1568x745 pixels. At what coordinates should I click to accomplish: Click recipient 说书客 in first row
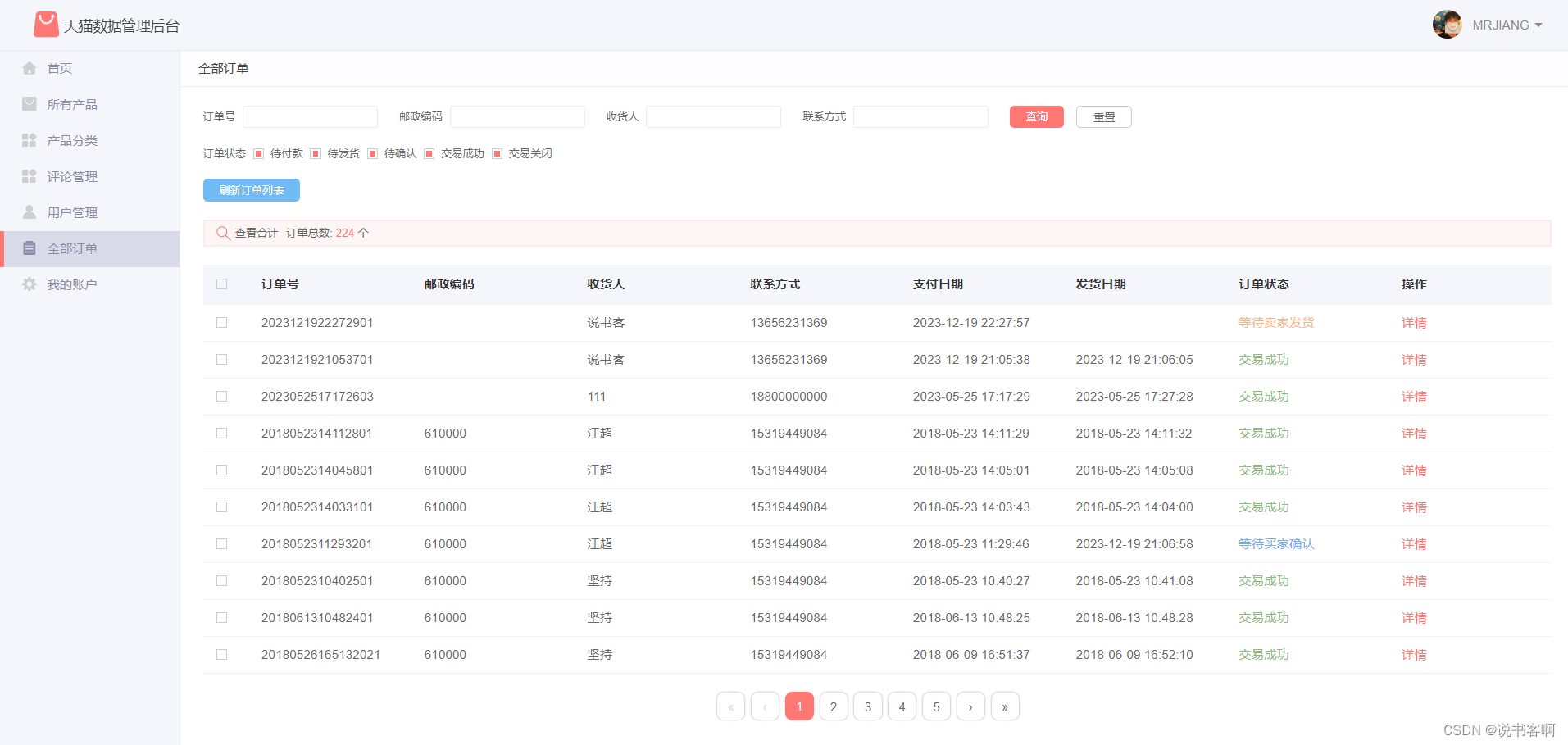(x=606, y=323)
